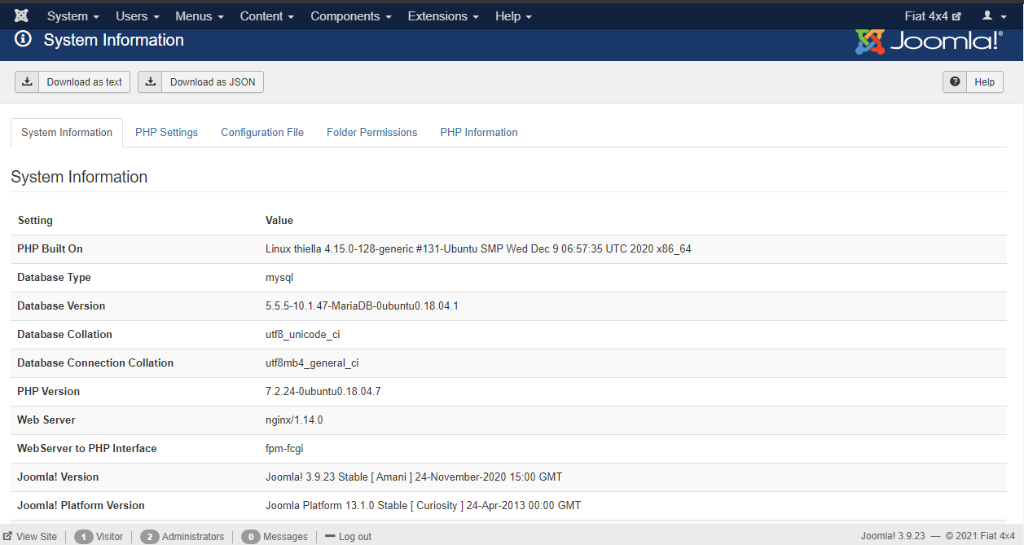This screenshot has width=1024, height=545.
Task: Click the Administrators count badge
Action: pyautogui.click(x=150, y=537)
